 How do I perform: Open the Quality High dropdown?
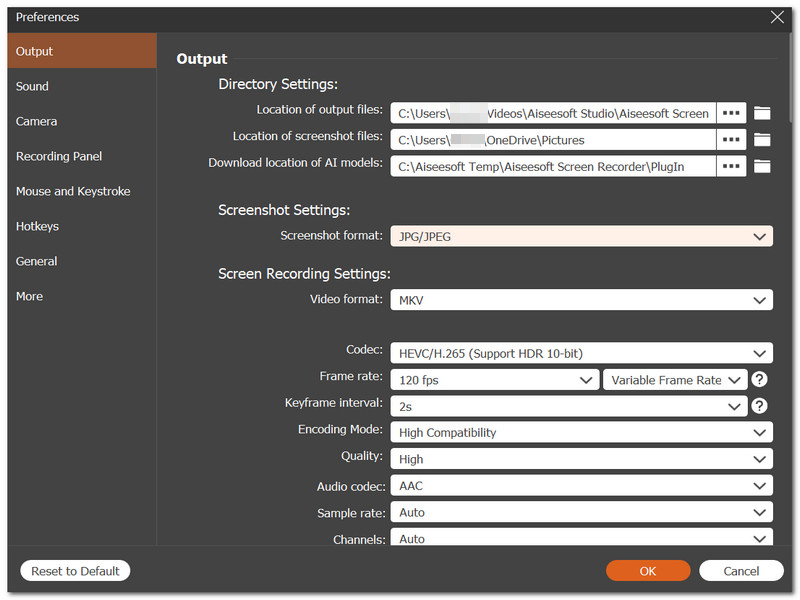582,459
